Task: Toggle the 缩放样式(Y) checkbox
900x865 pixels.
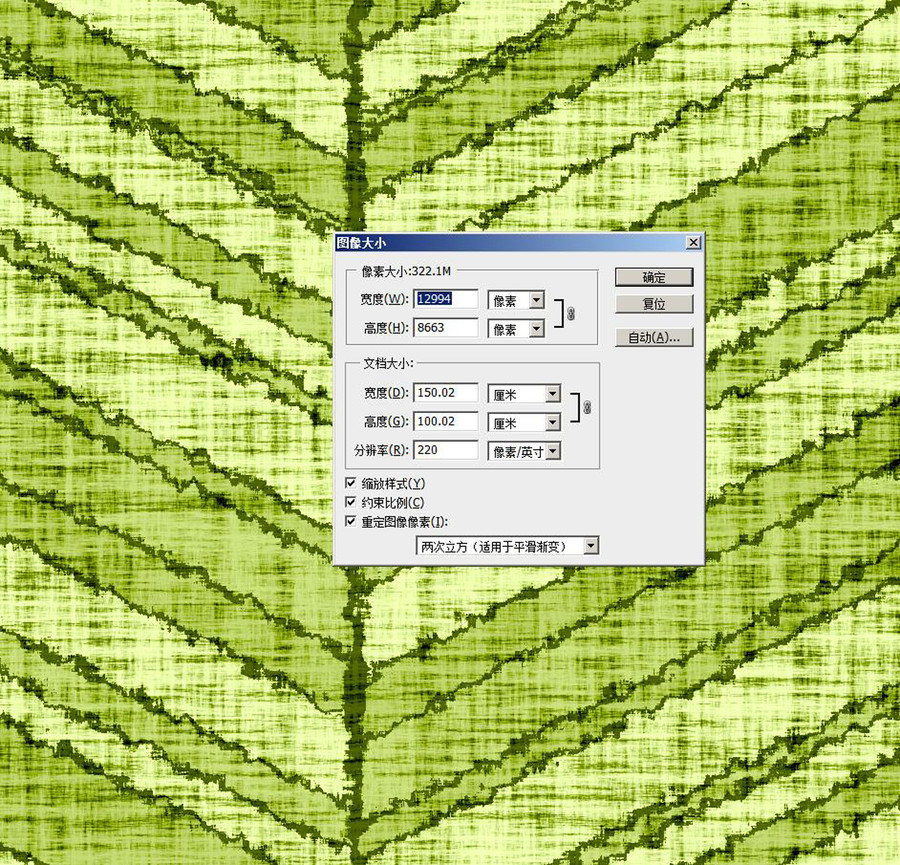Action: click(x=351, y=483)
